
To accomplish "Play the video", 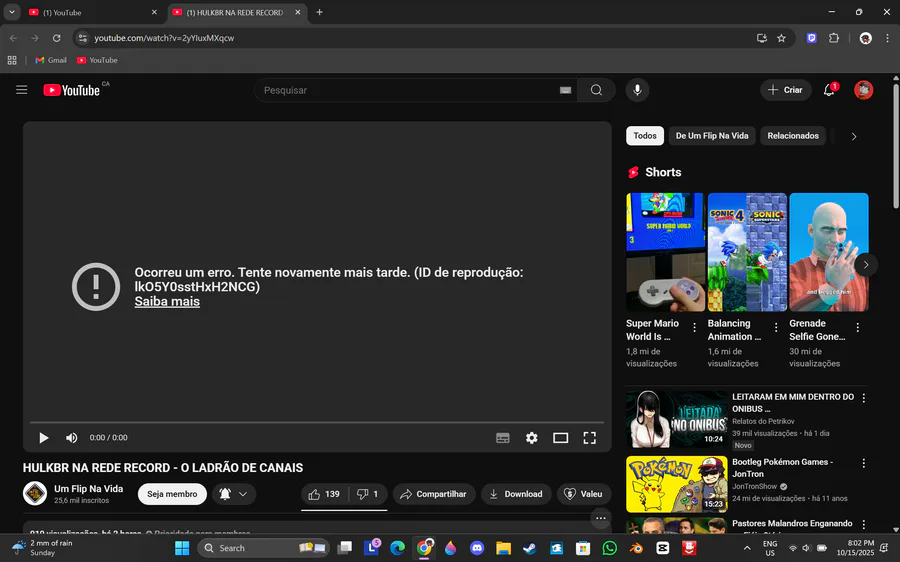I will coord(44,438).
